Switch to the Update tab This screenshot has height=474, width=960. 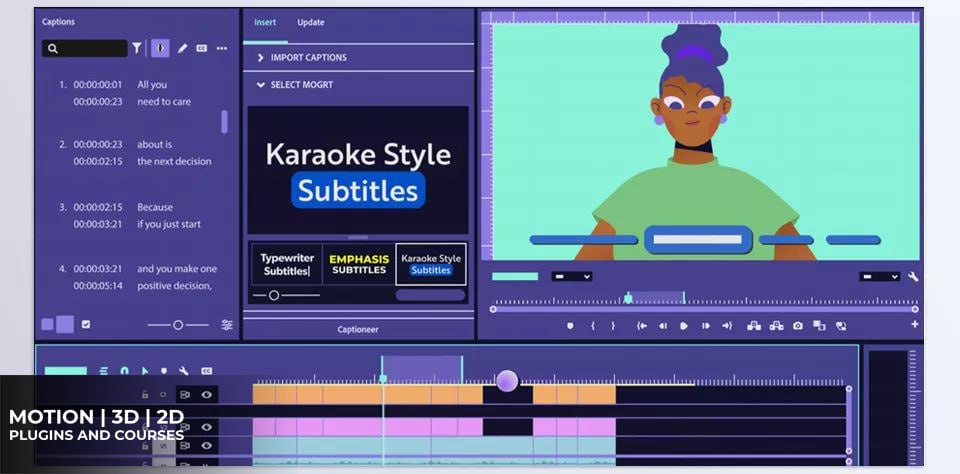(310, 22)
